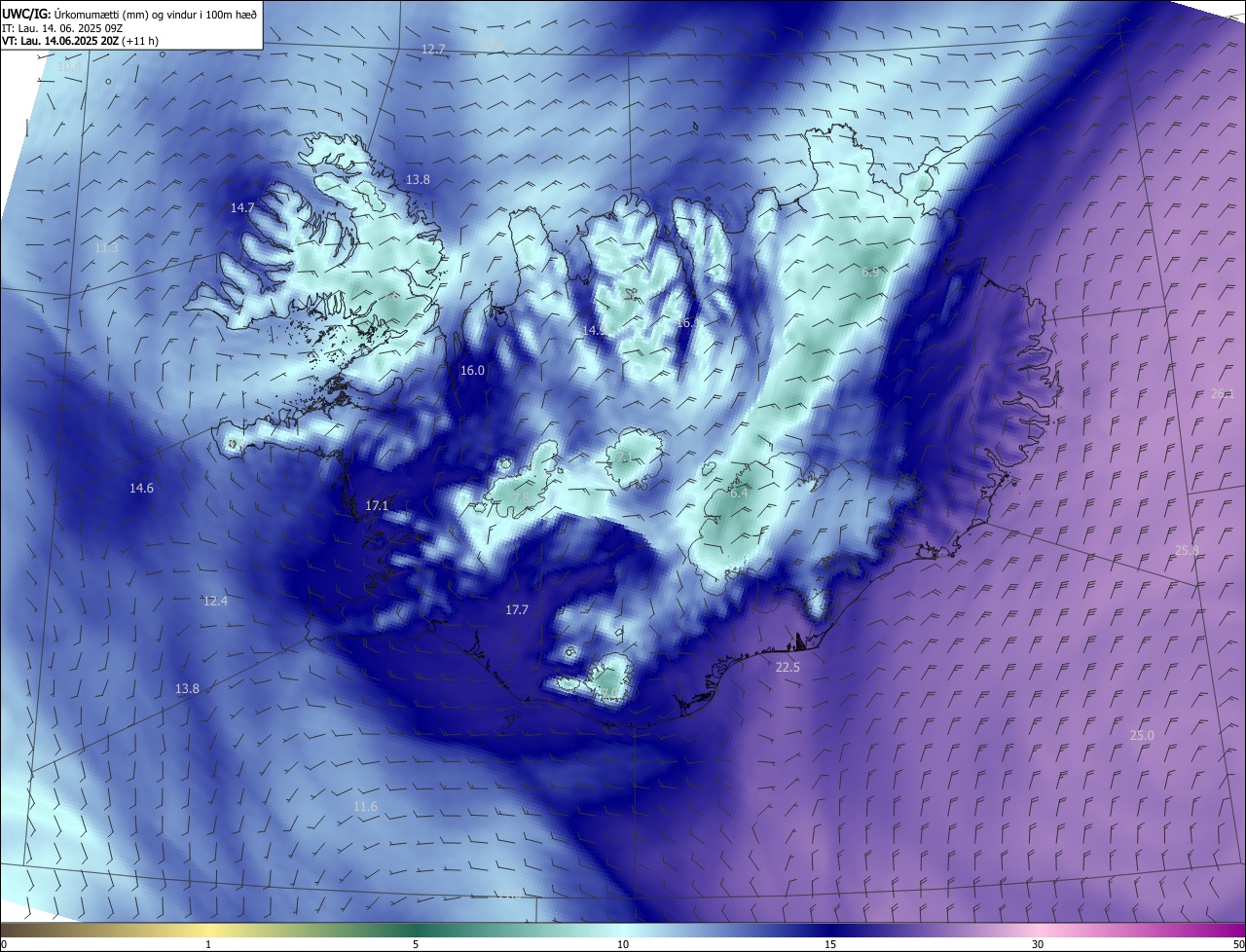Click the 6.9 value label
1246x952 pixels.
[x=870, y=272]
